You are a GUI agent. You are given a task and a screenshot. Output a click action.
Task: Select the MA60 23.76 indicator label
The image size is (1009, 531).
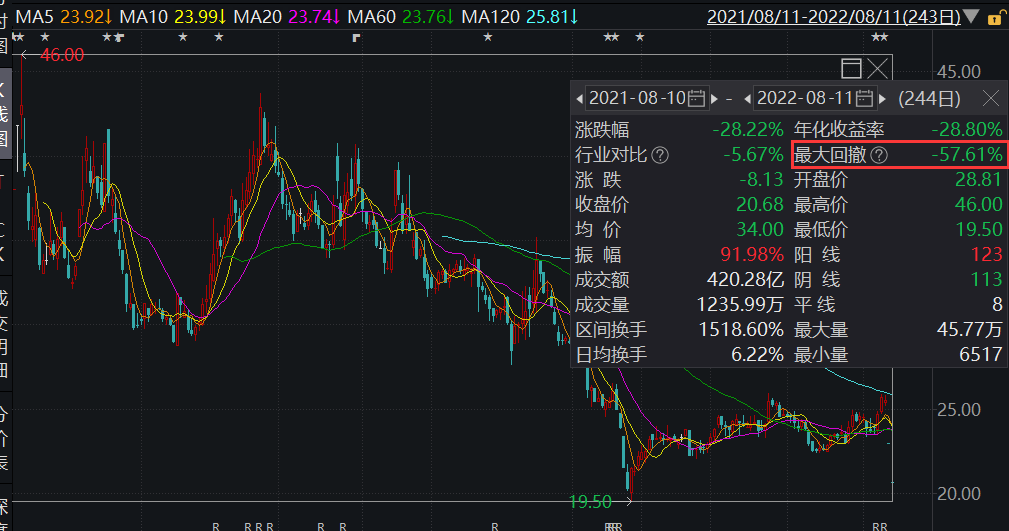[400, 17]
